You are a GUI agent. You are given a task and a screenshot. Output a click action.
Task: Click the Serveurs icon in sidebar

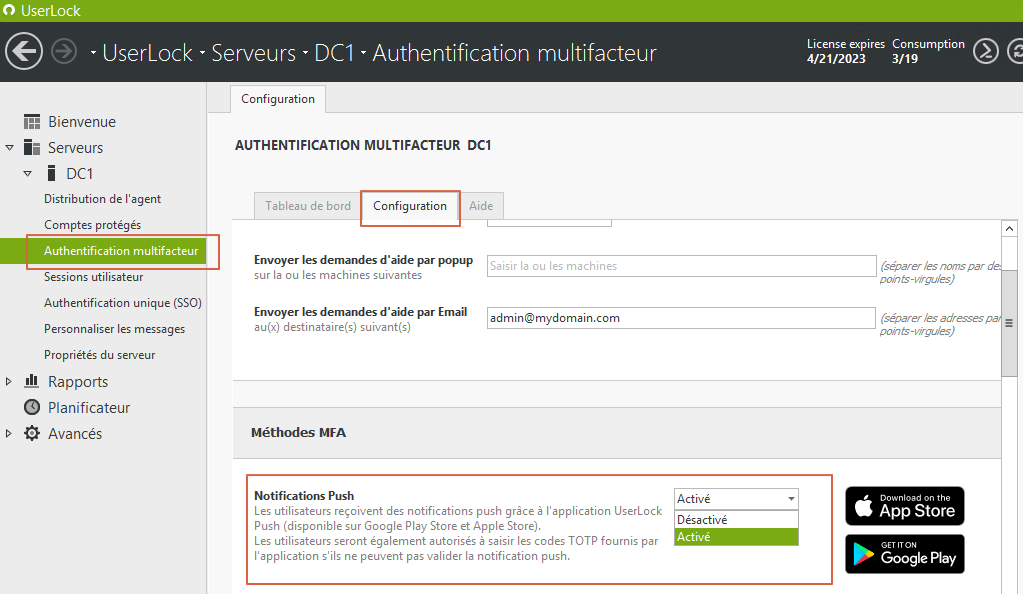click(32, 148)
